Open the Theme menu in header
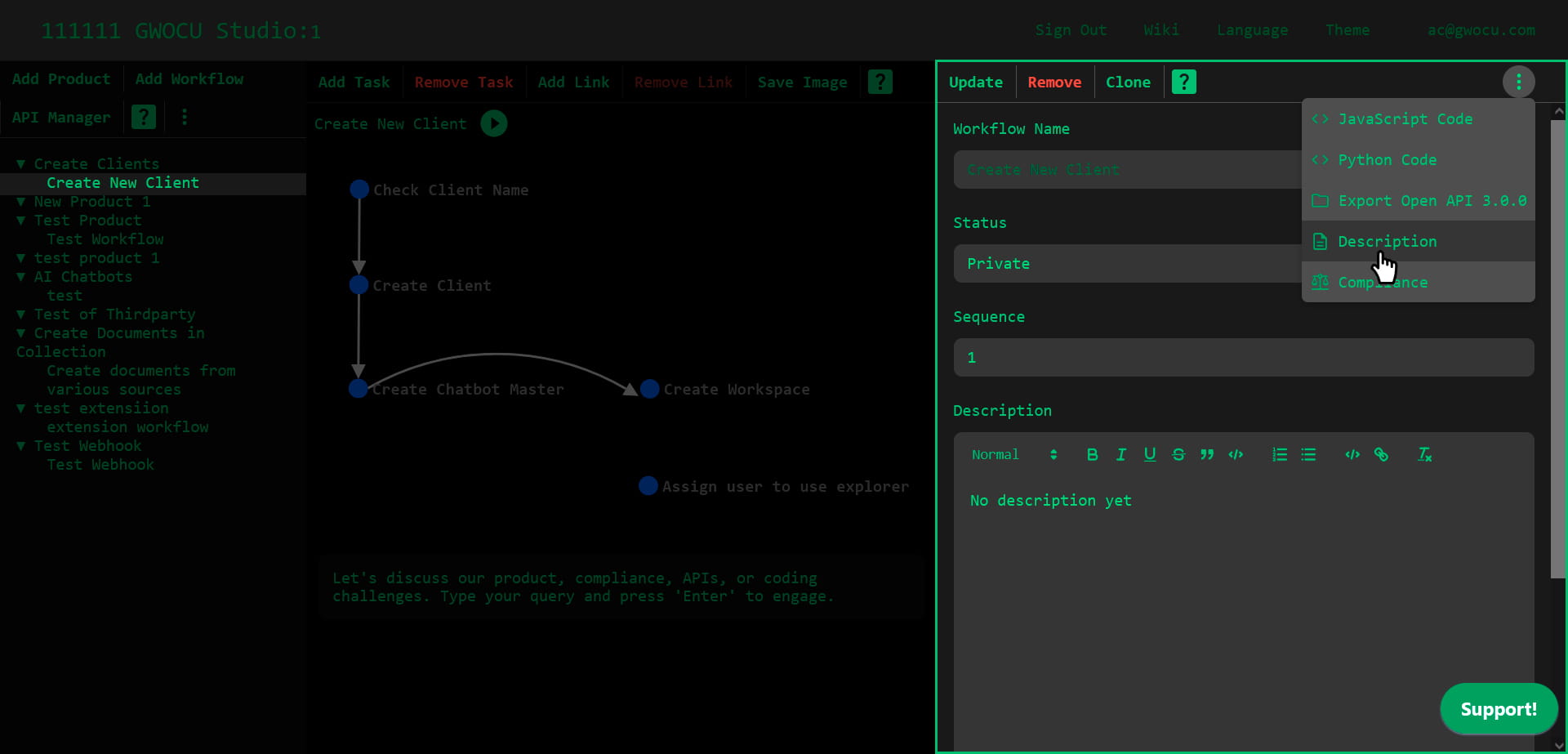This screenshot has width=1568, height=754. [1347, 30]
